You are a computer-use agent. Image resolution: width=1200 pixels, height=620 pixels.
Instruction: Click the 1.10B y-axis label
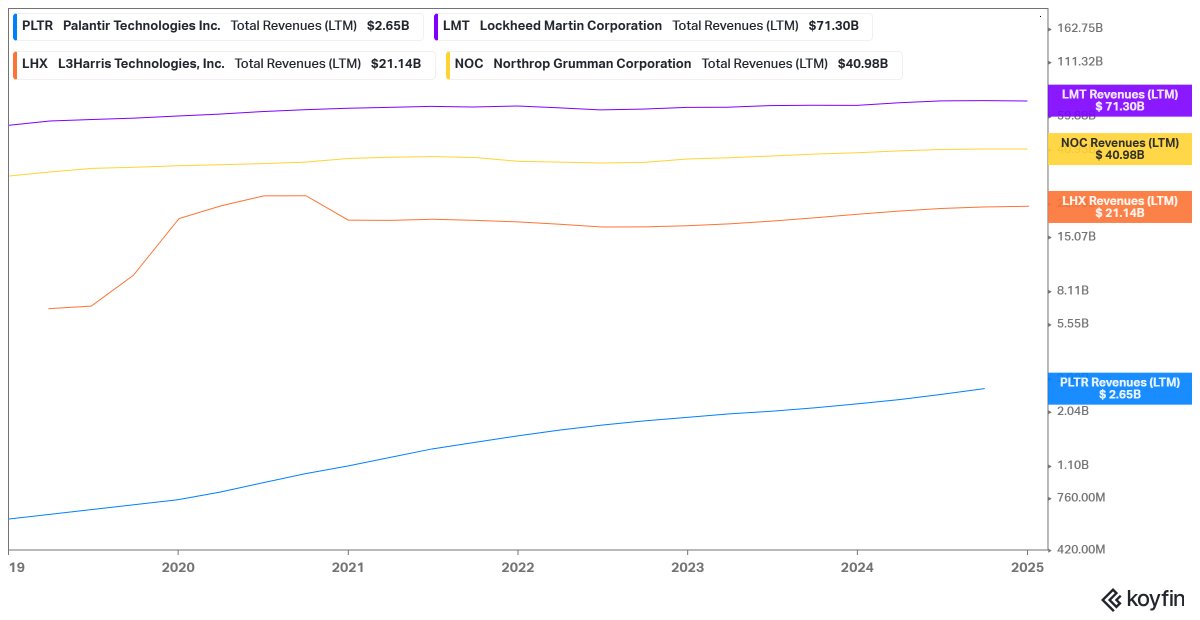[x=1072, y=465]
